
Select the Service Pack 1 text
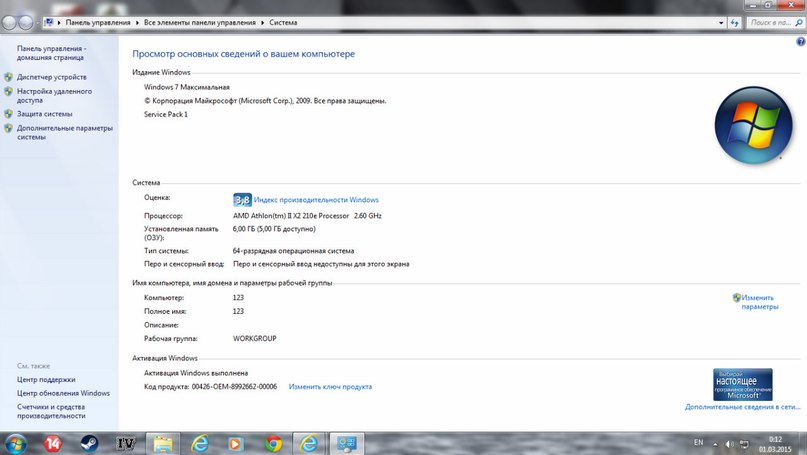point(166,114)
